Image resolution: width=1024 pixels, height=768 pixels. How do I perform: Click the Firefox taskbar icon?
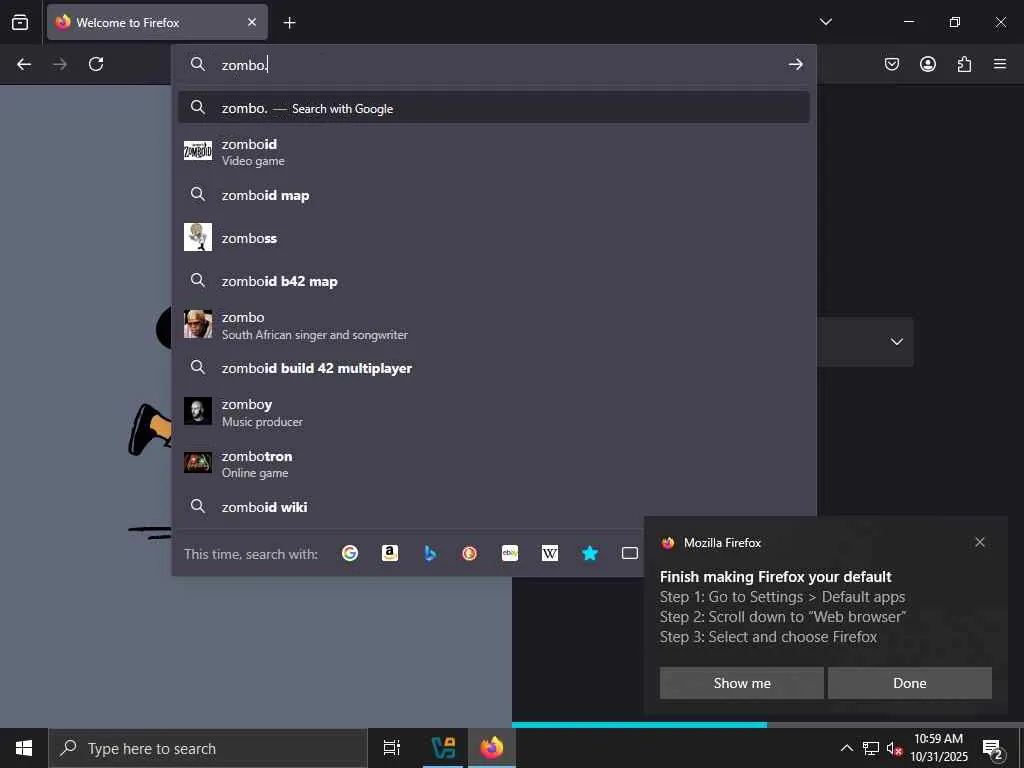(x=492, y=748)
